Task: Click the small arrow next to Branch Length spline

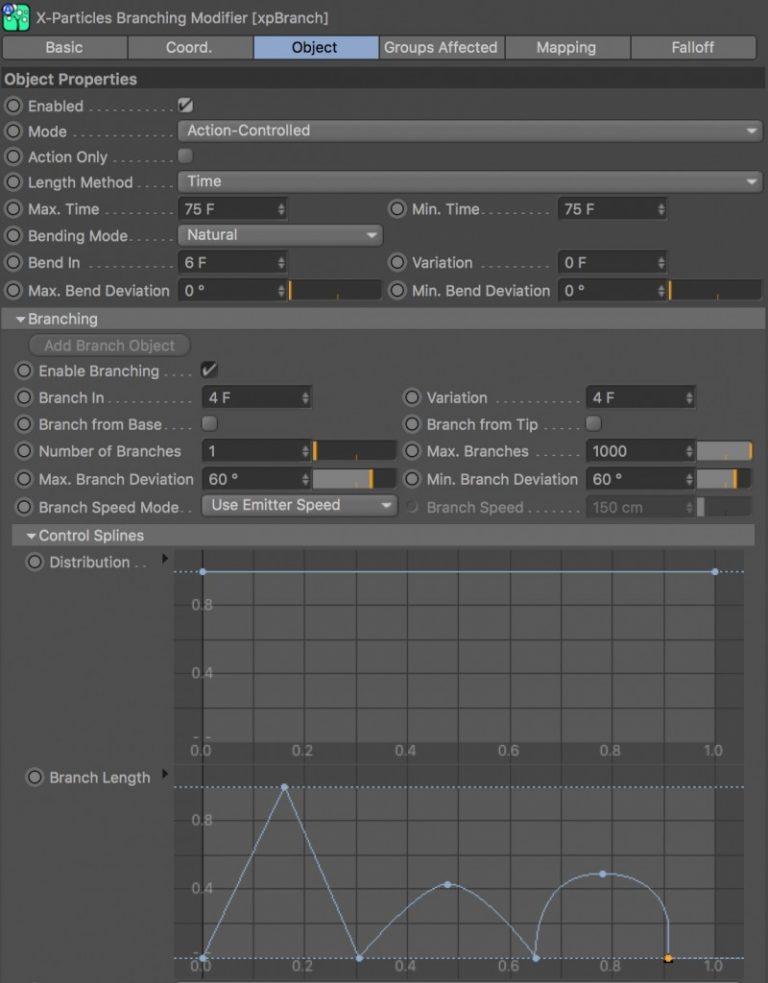Action: (x=165, y=775)
